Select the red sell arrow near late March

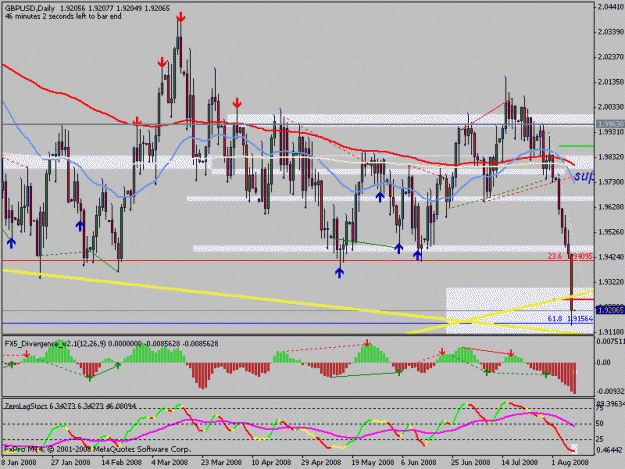[237, 103]
